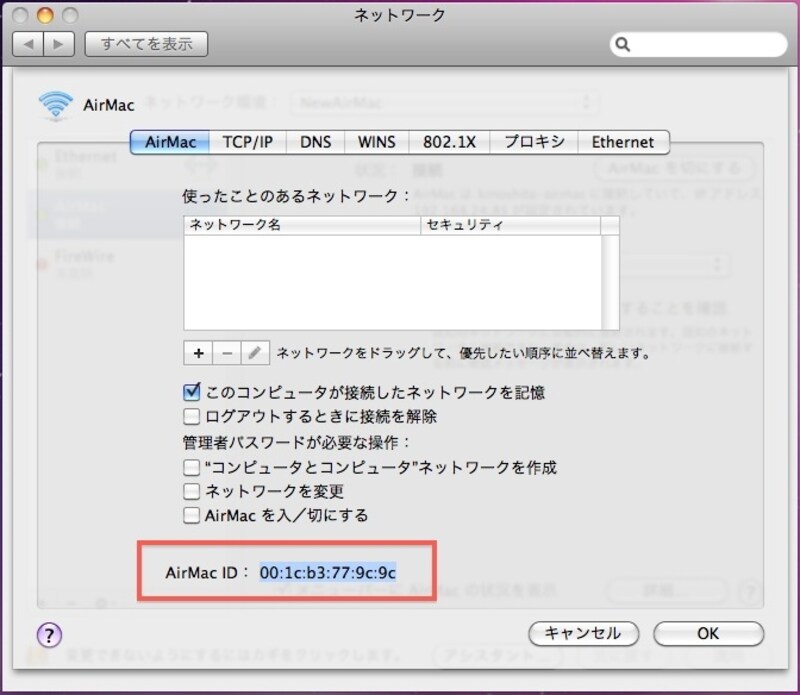
Task: Remove network with the minus button
Action: coord(227,353)
